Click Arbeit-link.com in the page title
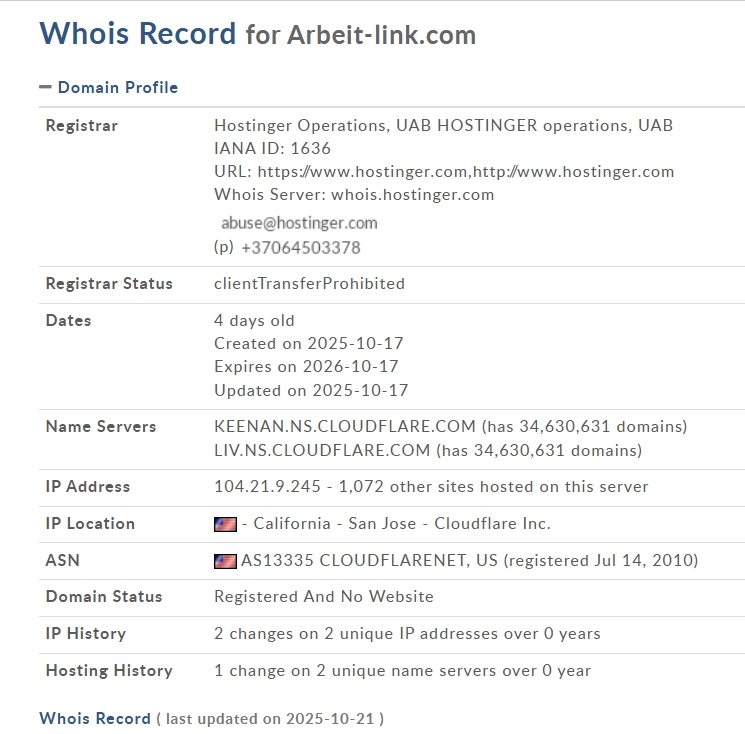745x734 pixels. 381,35
